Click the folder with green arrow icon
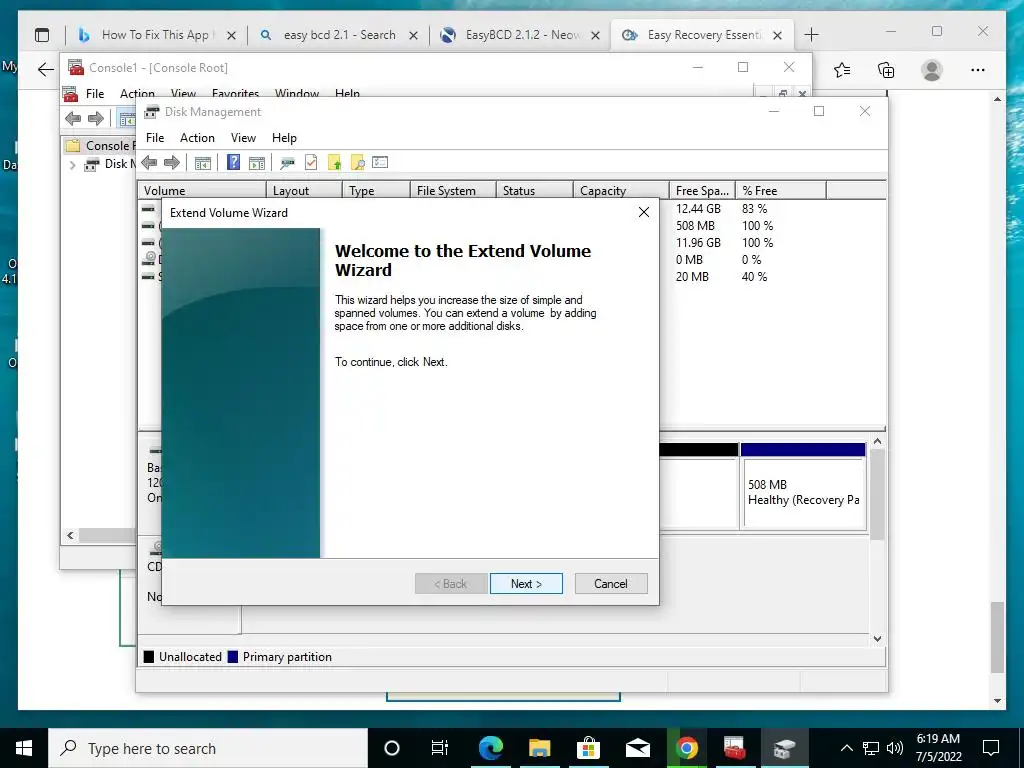Screen dimensions: 1024x768 (334, 163)
